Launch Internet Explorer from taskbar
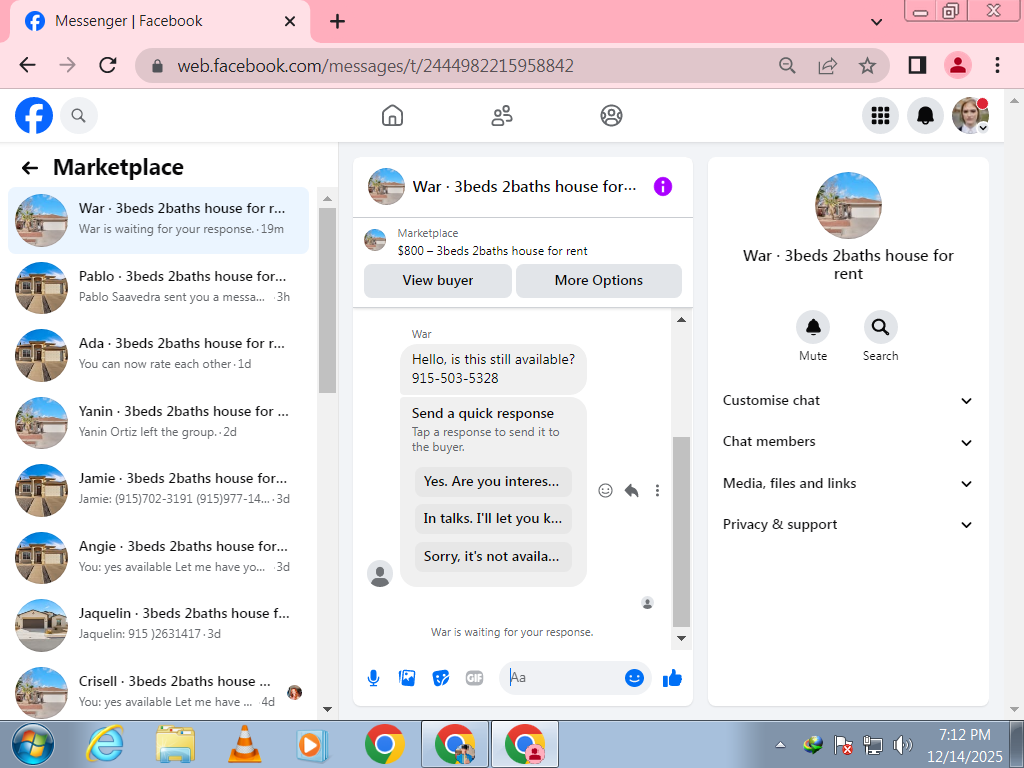 [105, 744]
